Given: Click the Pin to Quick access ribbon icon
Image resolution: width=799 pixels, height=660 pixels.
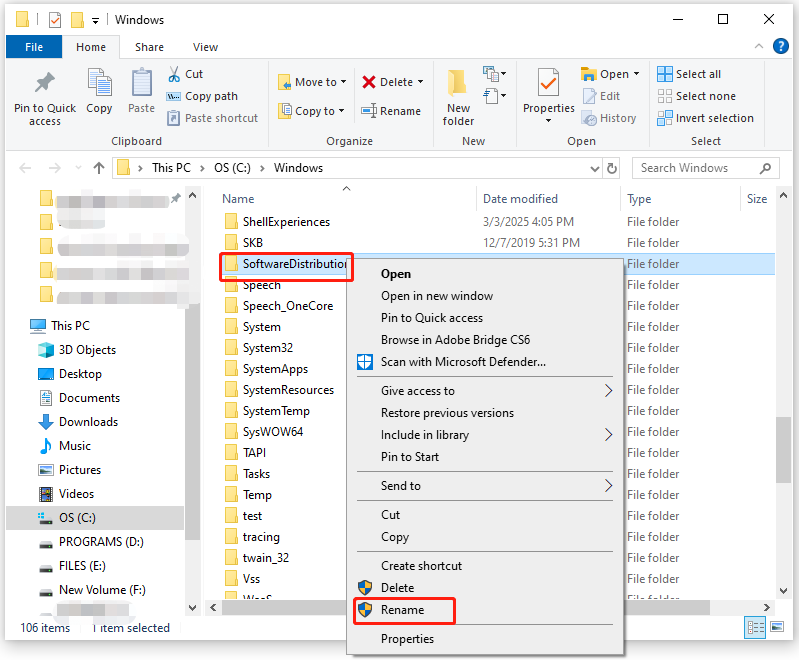Looking at the screenshot, I should (x=45, y=83).
